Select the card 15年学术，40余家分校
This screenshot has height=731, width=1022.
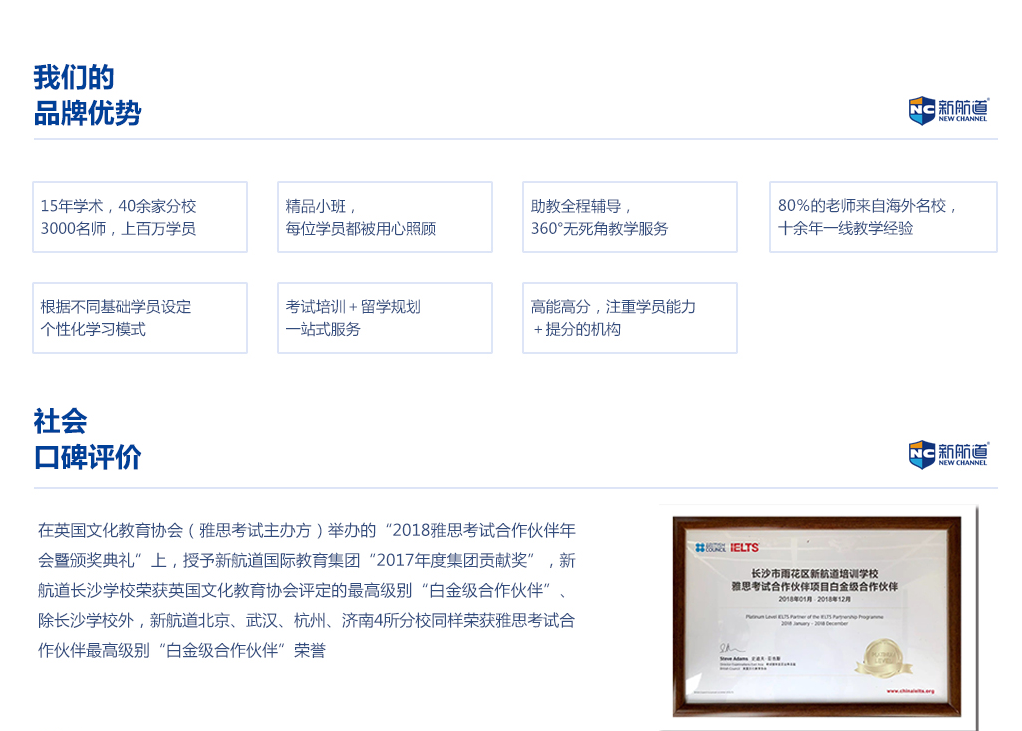[140, 217]
